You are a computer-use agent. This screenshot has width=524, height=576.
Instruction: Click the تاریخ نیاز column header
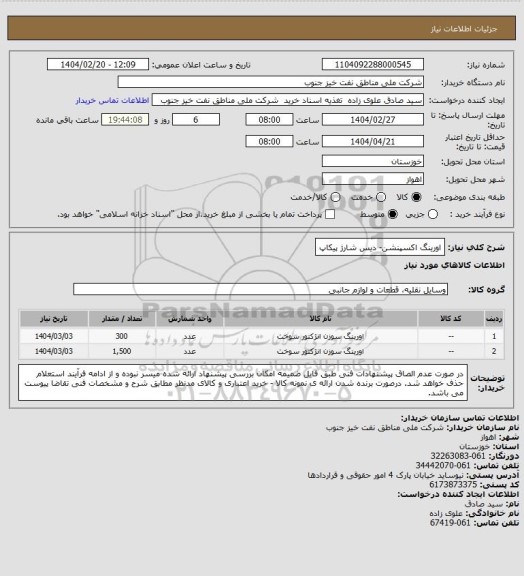point(54,319)
